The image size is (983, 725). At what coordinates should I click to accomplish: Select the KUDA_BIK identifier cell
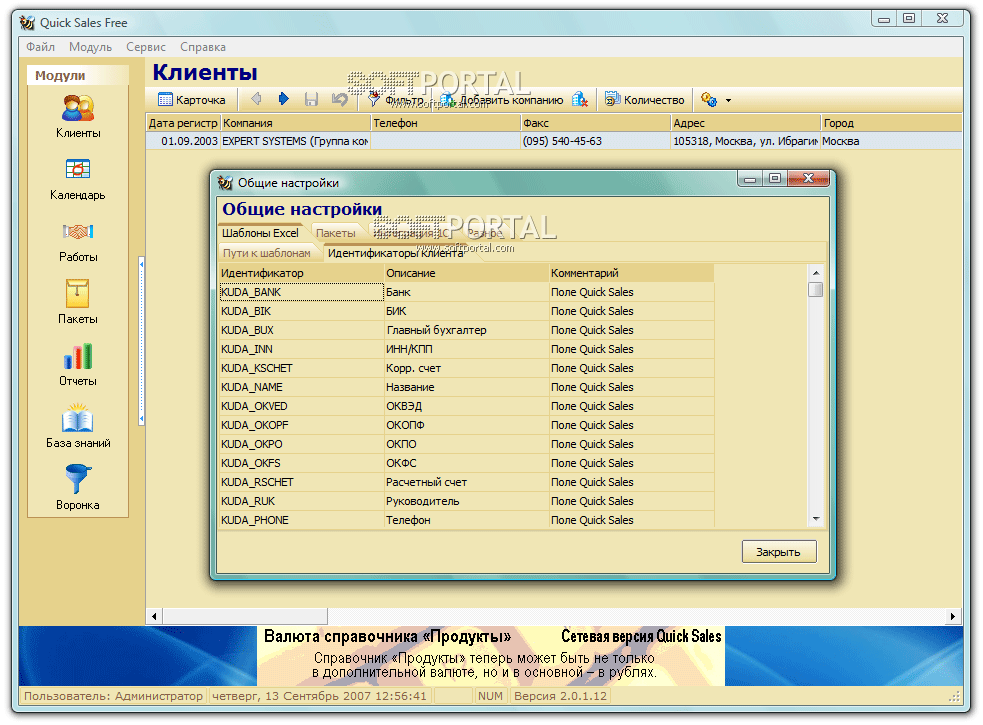point(301,311)
